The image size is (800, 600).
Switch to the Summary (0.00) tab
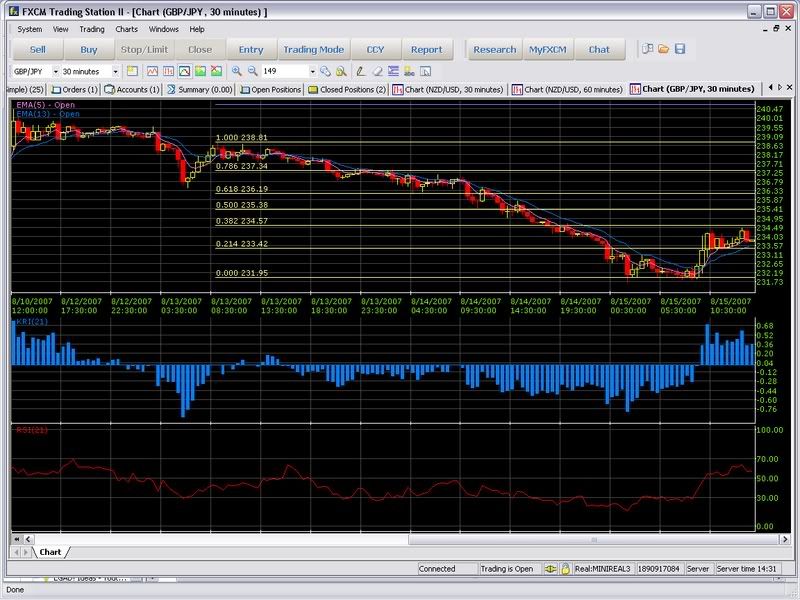[199, 89]
